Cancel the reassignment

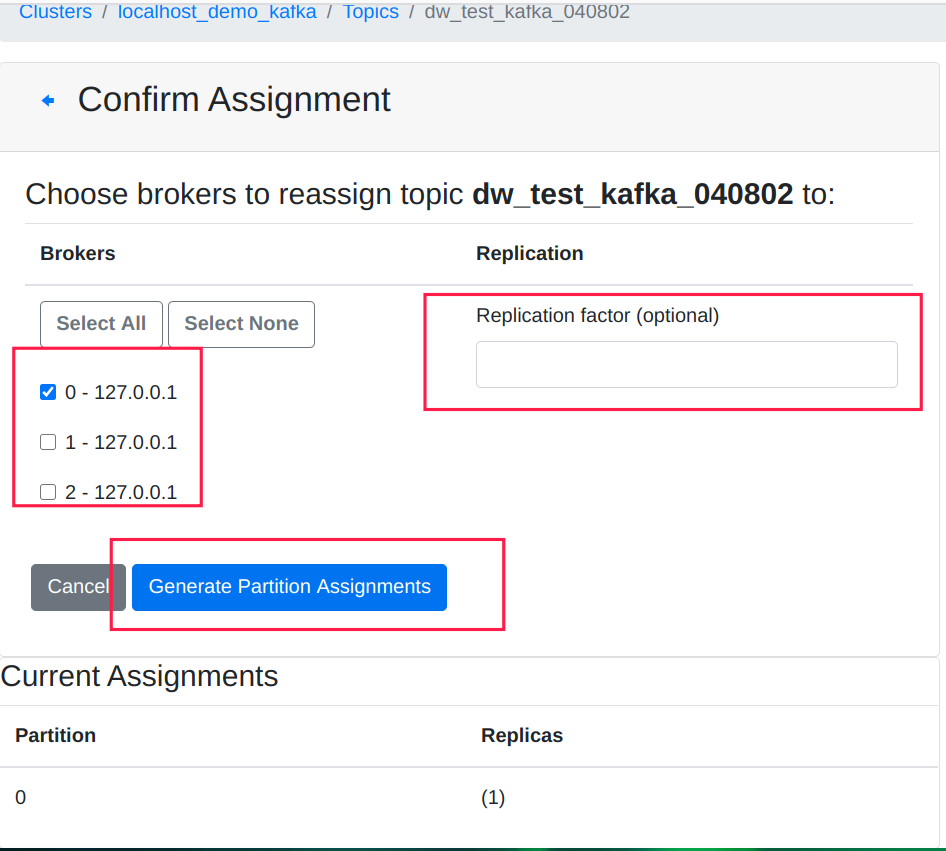77,587
